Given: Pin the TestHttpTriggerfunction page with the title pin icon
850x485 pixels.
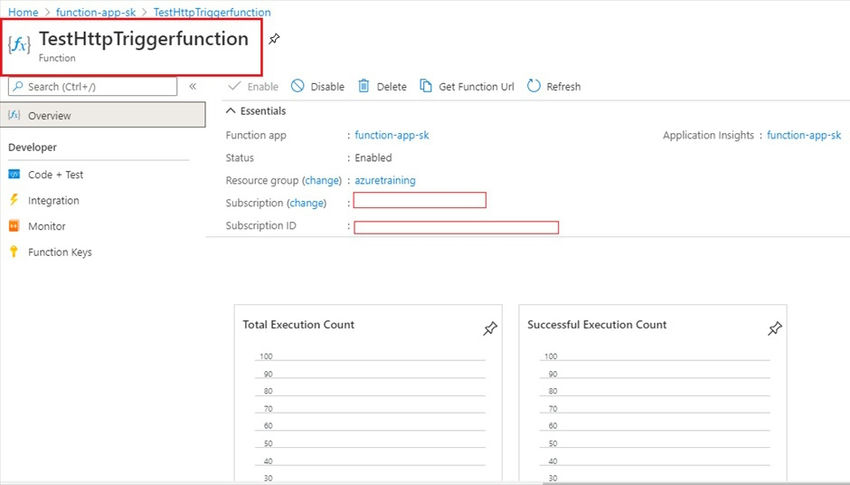Looking at the screenshot, I should click(274, 39).
